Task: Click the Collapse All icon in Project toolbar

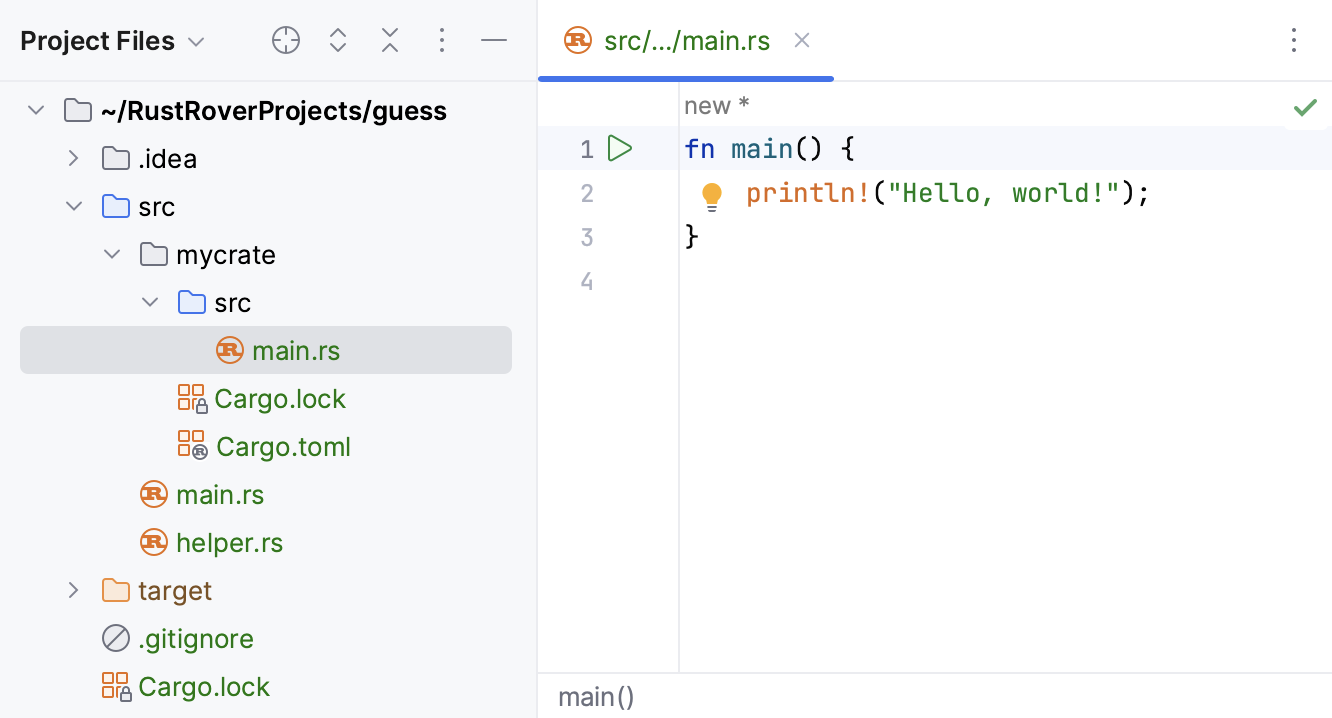Action: click(x=390, y=41)
